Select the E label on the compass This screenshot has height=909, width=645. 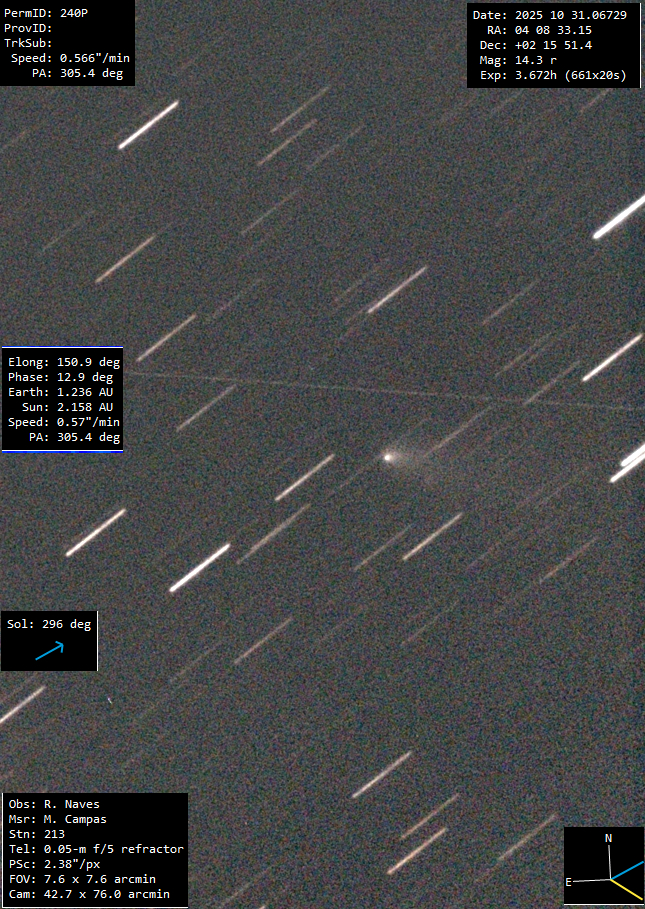569,881
